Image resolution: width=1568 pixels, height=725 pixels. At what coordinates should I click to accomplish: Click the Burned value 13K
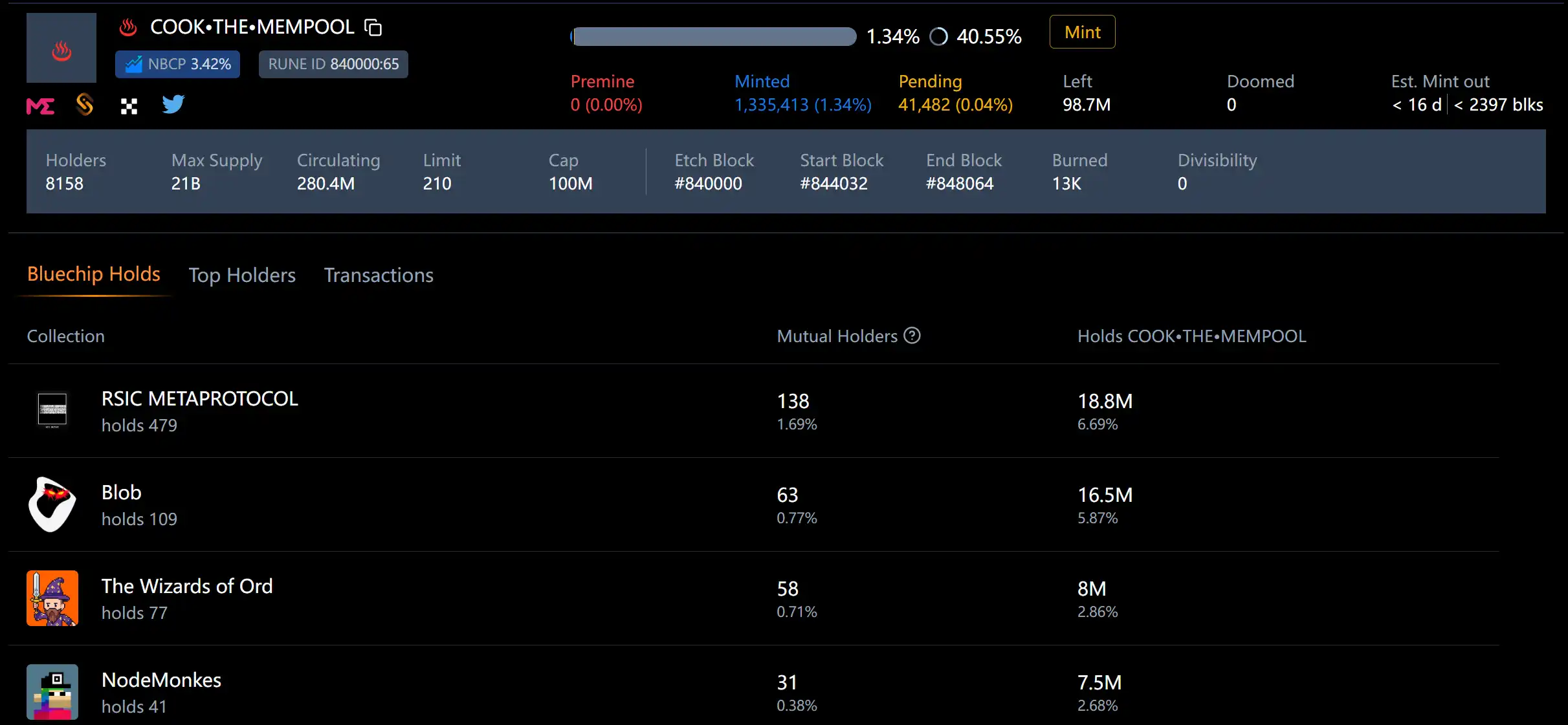tap(1066, 184)
